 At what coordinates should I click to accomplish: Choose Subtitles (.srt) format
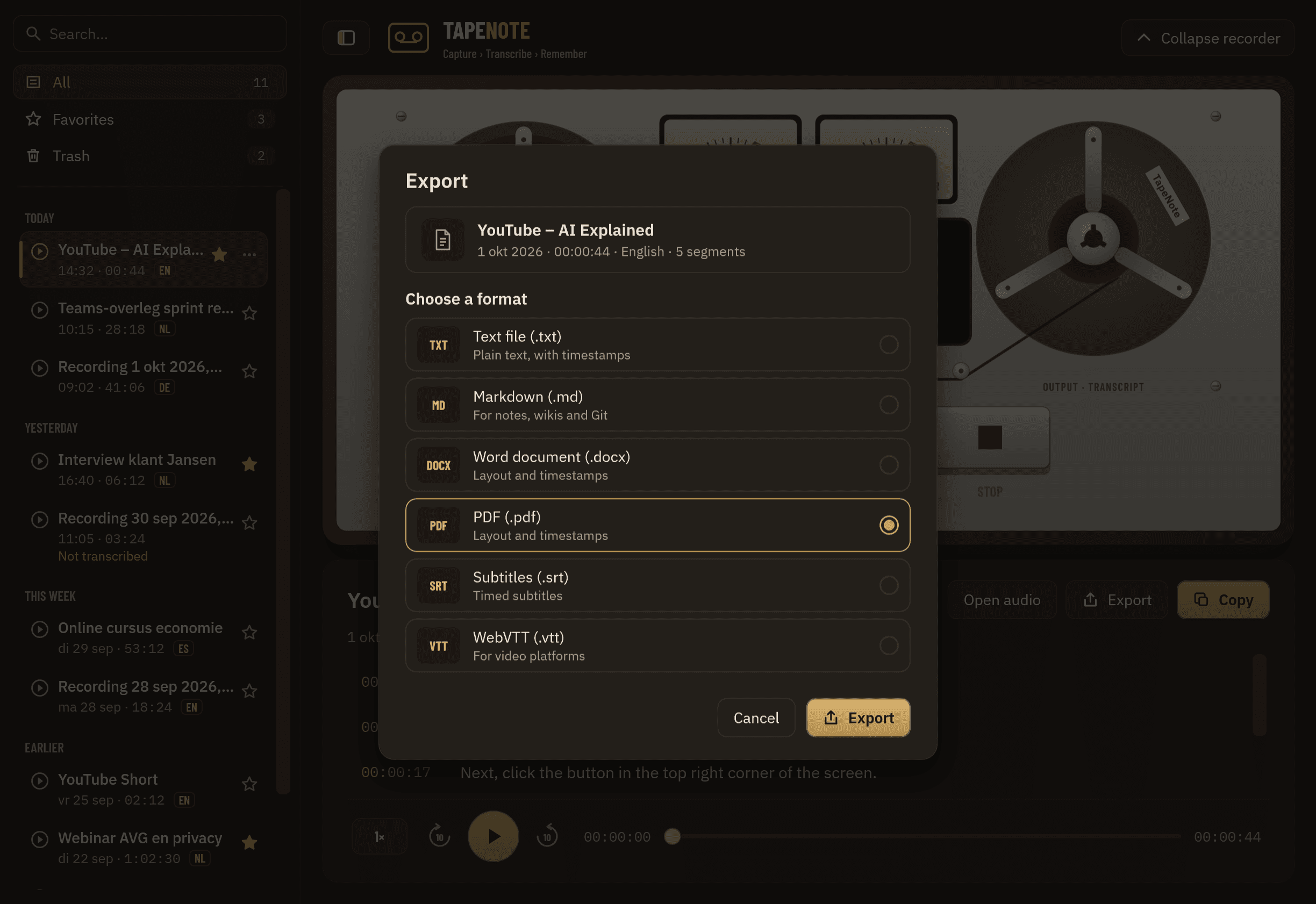657,585
